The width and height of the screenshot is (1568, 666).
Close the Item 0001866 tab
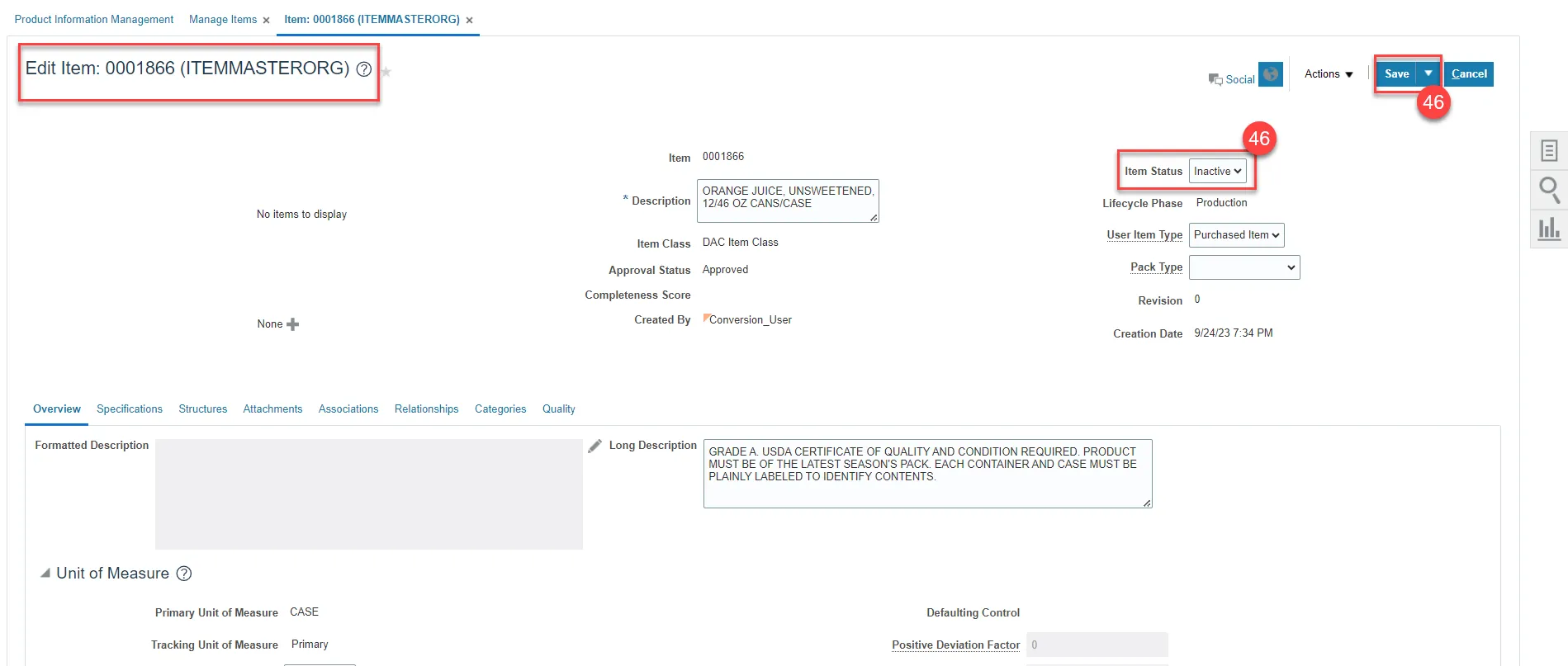point(469,21)
